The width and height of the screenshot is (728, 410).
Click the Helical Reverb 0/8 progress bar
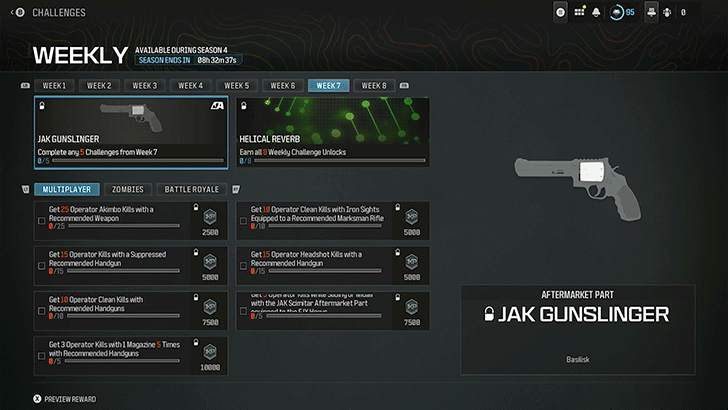click(x=340, y=161)
